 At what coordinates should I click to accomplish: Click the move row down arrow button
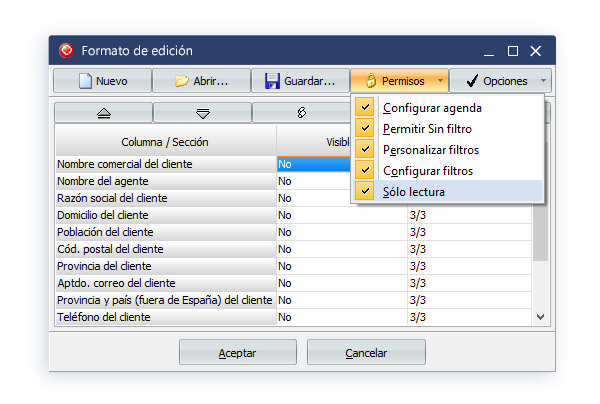(202, 113)
